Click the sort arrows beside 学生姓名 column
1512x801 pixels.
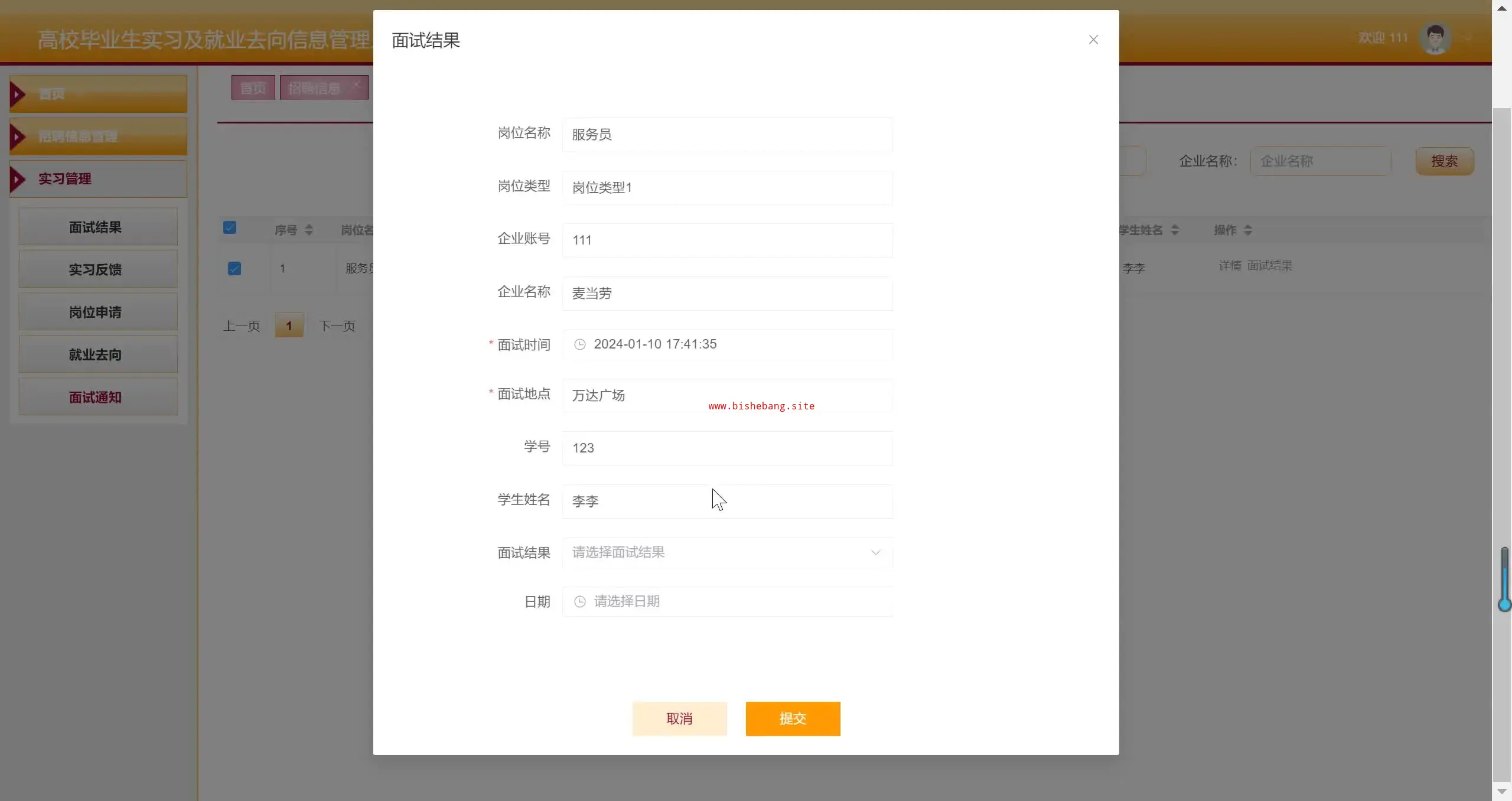(x=1175, y=230)
